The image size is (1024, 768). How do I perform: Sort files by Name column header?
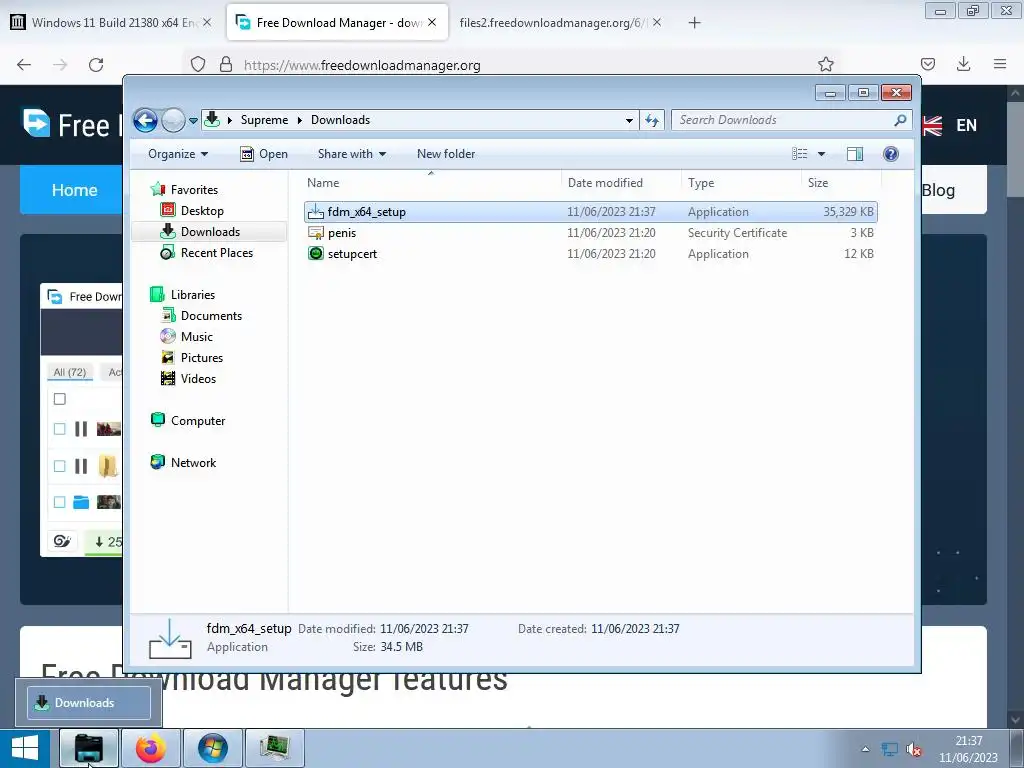[x=431, y=183]
